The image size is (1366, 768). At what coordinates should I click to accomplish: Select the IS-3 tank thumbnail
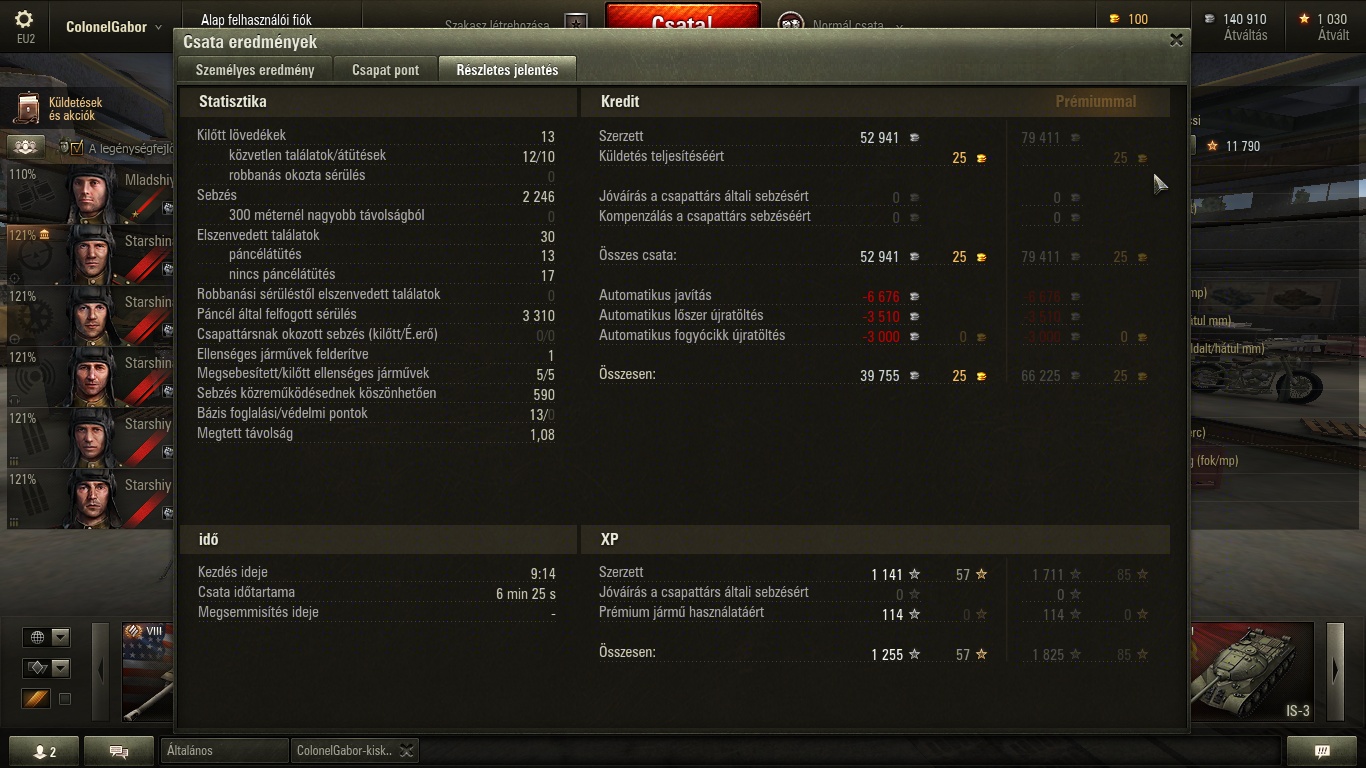(x=1253, y=671)
